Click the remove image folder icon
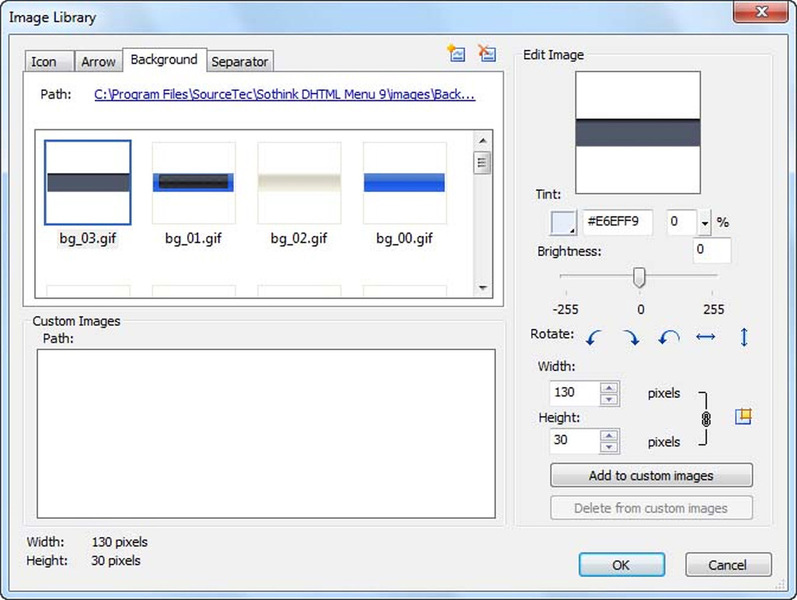The width and height of the screenshot is (797, 600). tap(487, 53)
